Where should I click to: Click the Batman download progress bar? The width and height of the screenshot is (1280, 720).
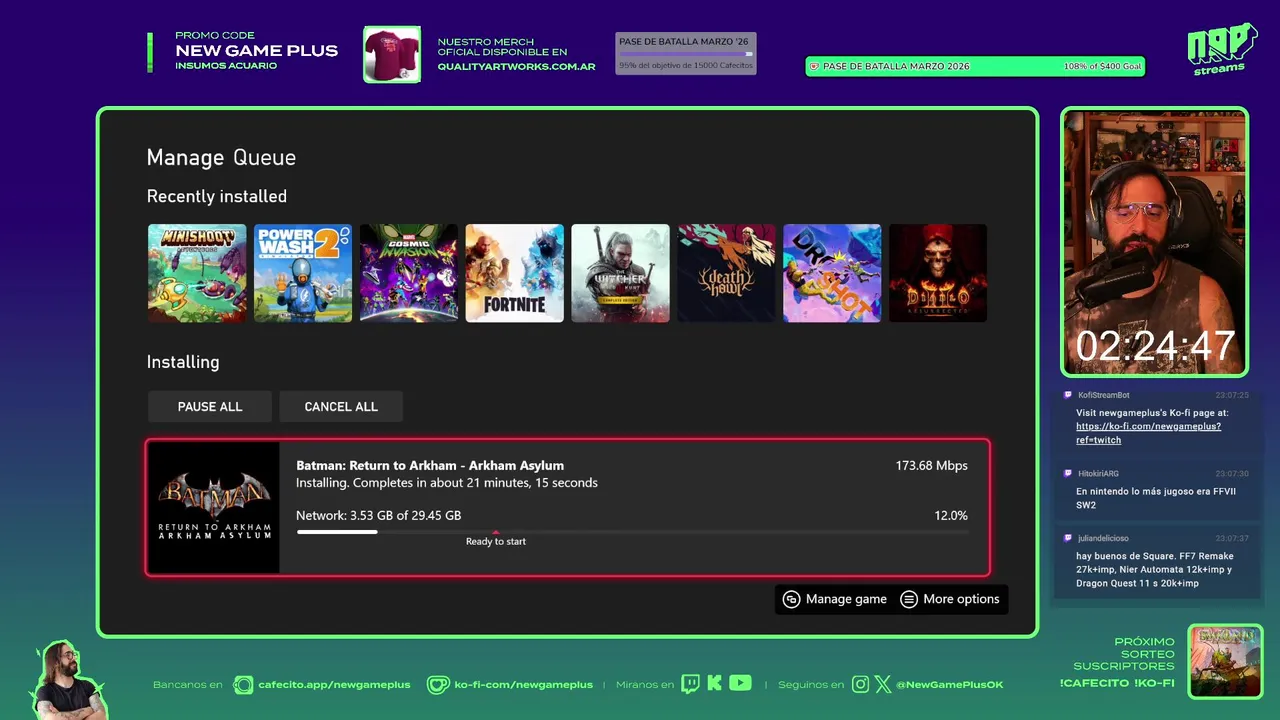point(632,532)
